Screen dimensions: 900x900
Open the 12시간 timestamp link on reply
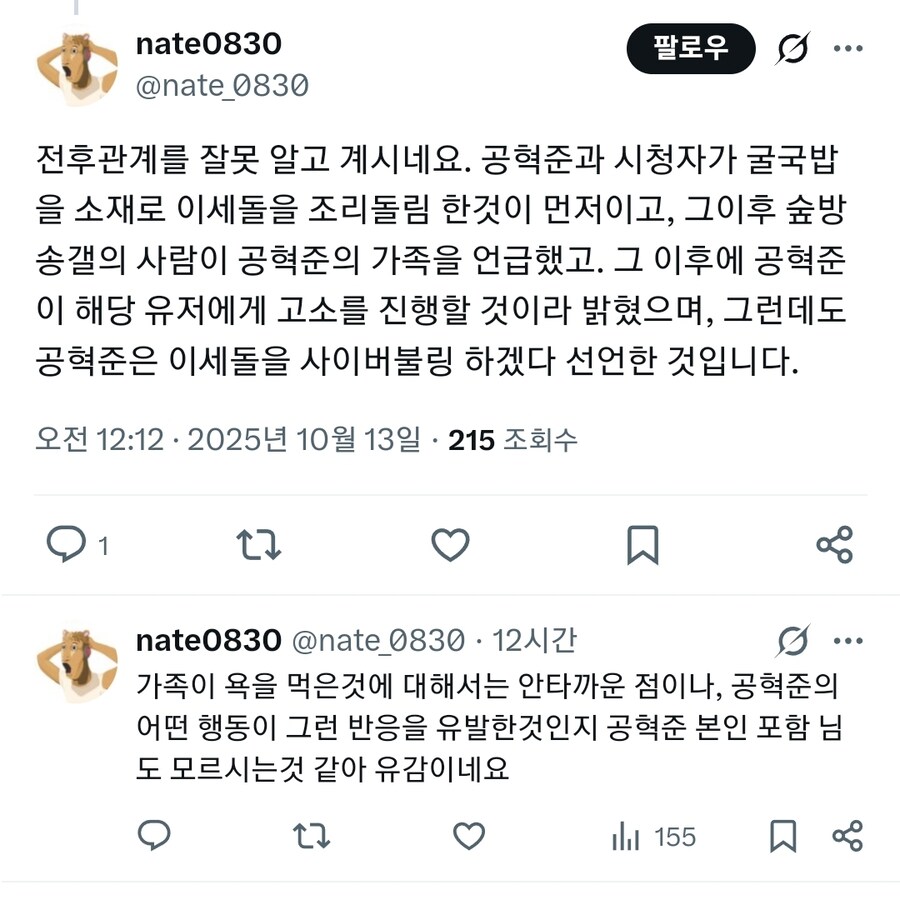click(534, 640)
